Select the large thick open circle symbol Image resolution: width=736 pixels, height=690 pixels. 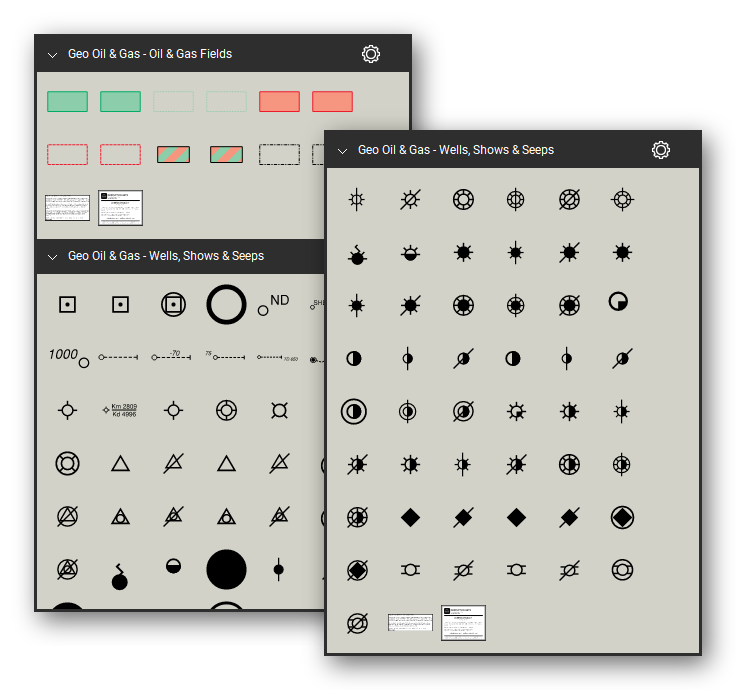click(226, 305)
